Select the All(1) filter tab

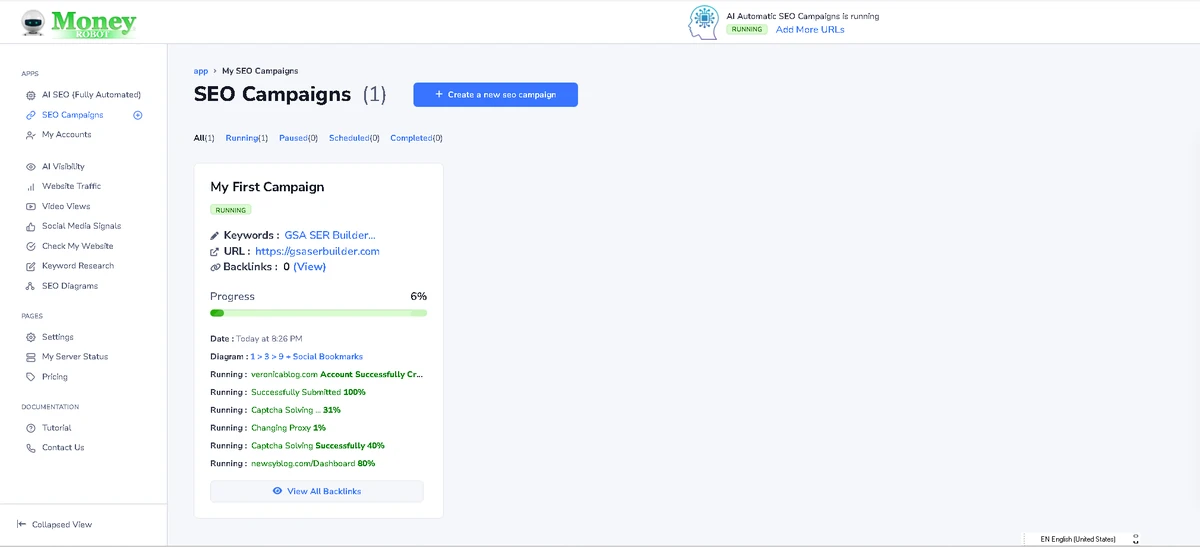204,138
